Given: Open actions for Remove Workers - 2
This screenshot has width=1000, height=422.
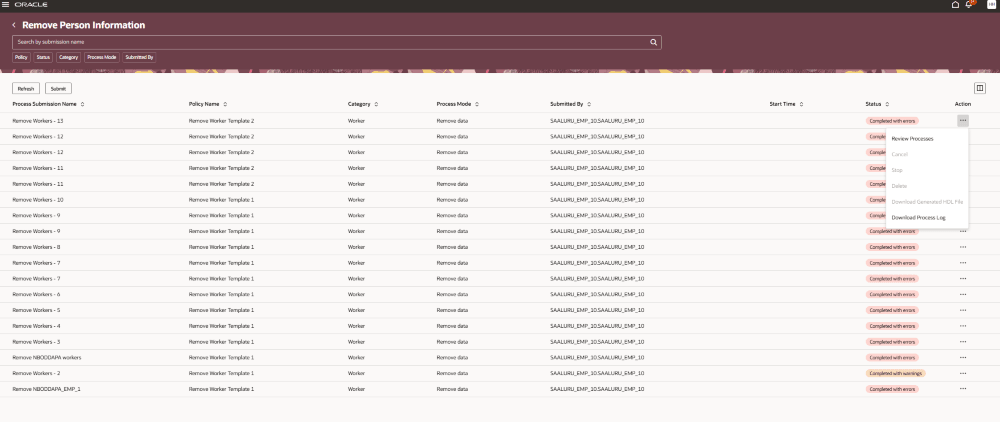Looking at the screenshot, I should (962, 374).
